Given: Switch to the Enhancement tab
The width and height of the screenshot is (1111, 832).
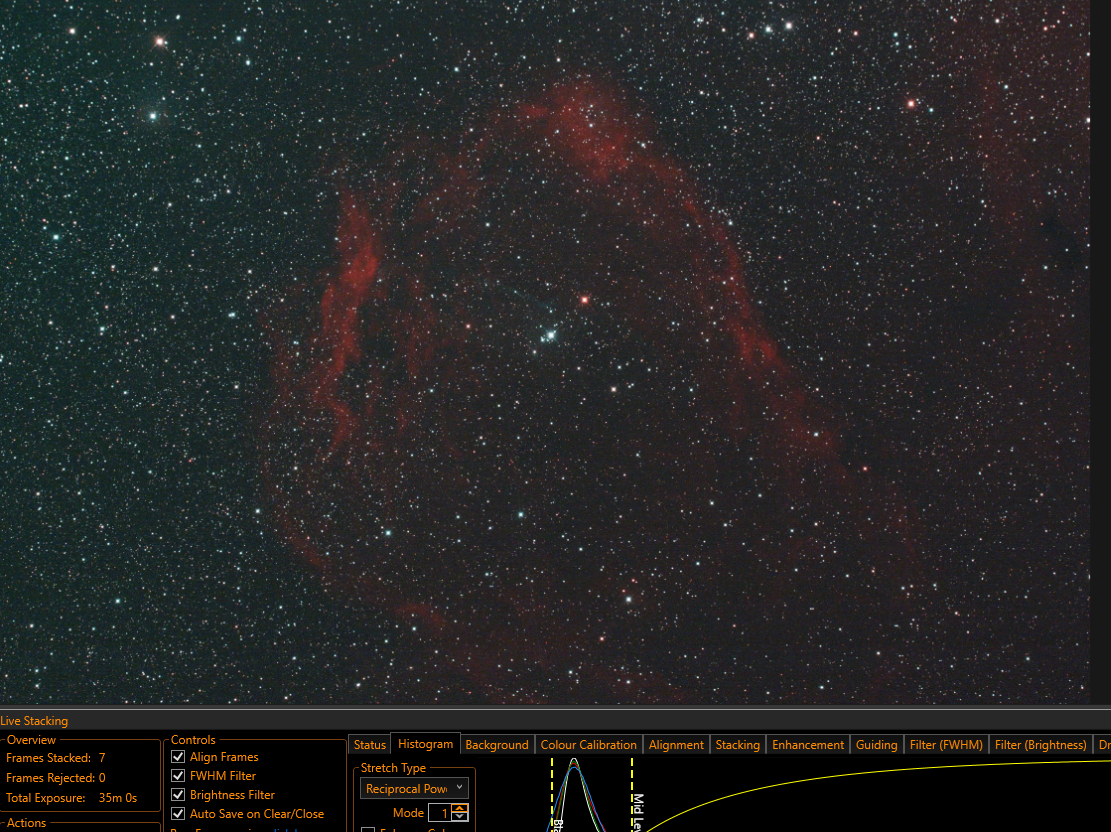Looking at the screenshot, I should coord(808,745).
